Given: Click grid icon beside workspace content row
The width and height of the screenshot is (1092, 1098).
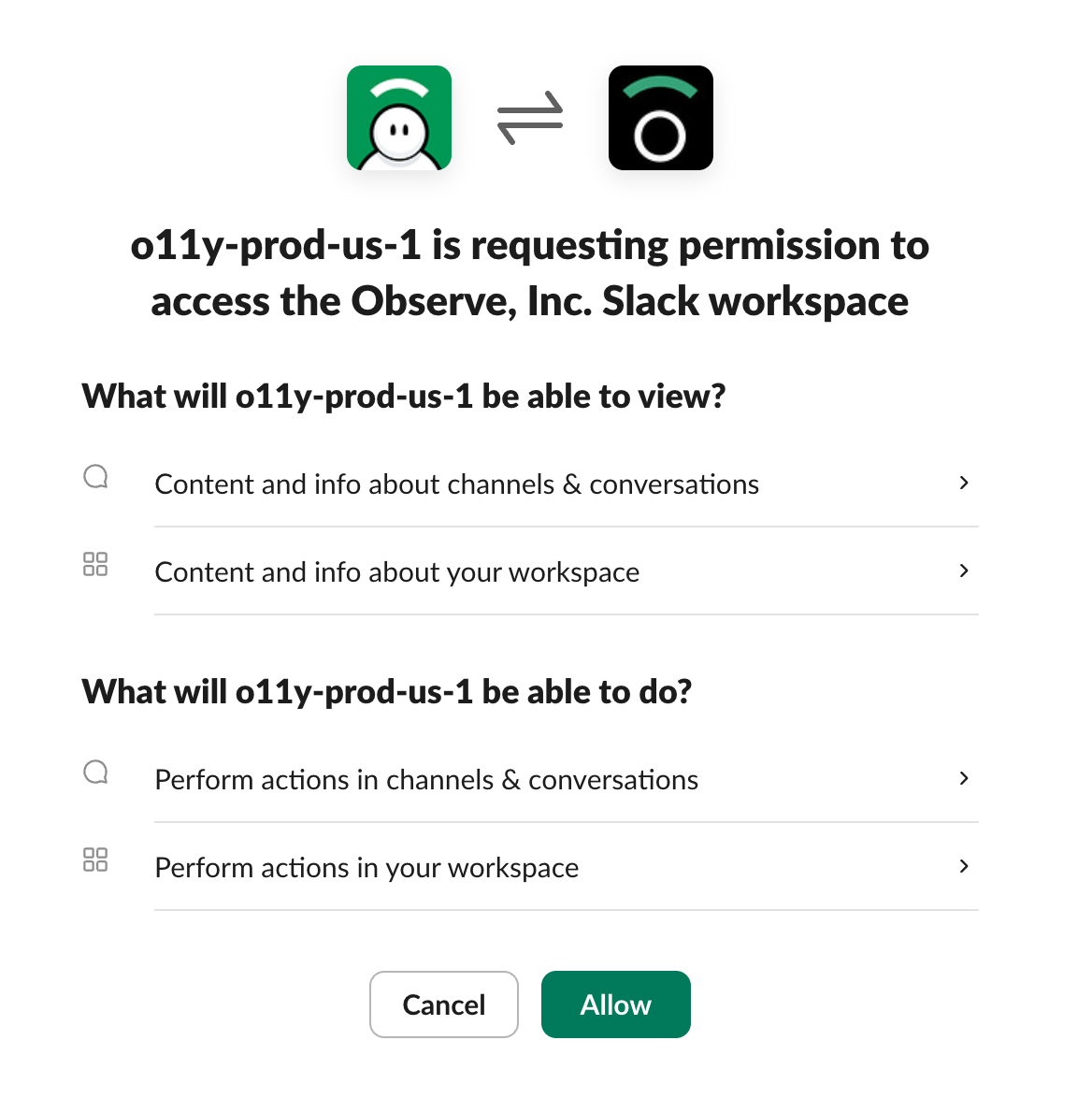Looking at the screenshot, I should [x=95, y=564].
